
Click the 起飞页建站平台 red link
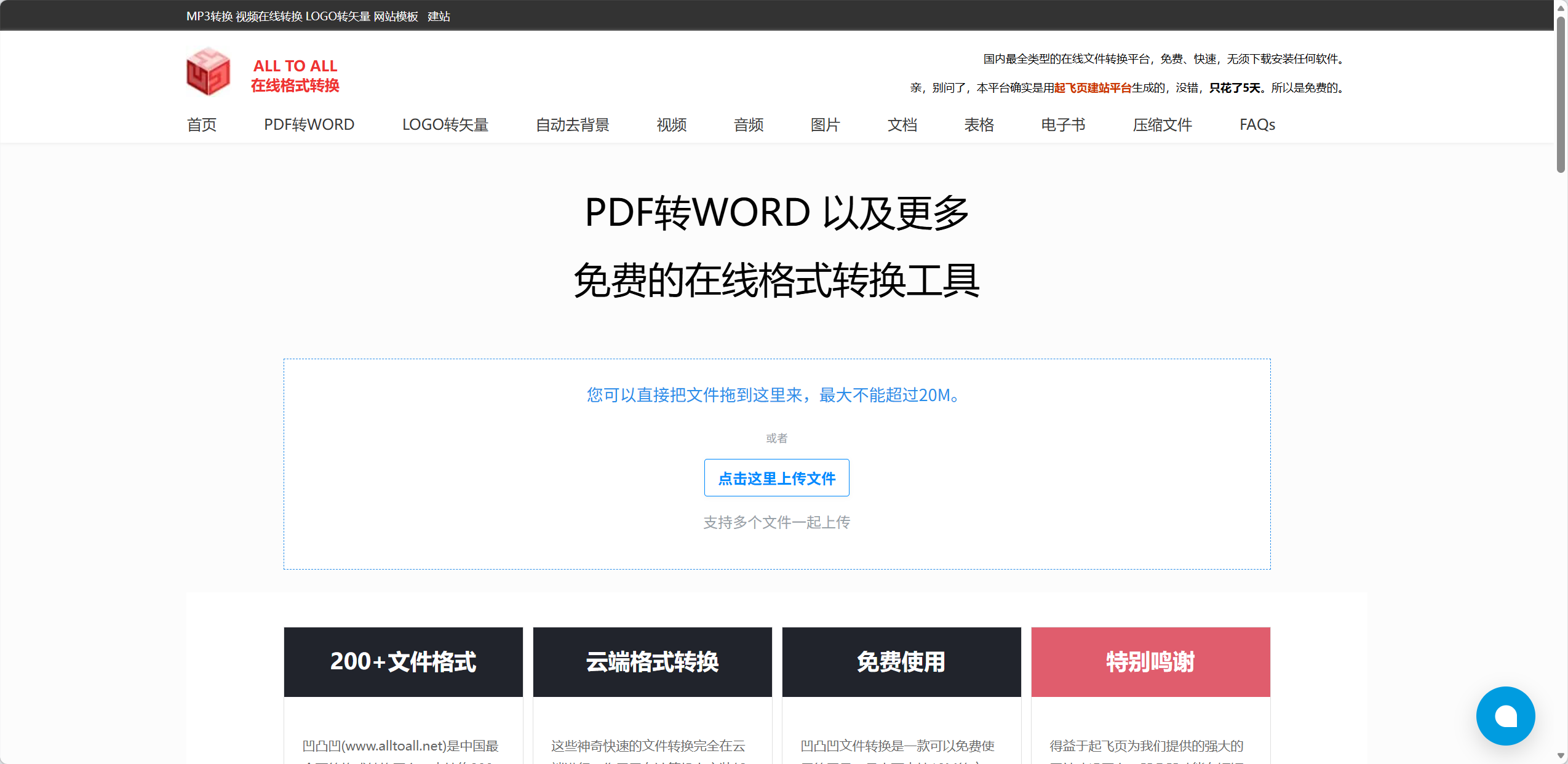pos(1093,88)
